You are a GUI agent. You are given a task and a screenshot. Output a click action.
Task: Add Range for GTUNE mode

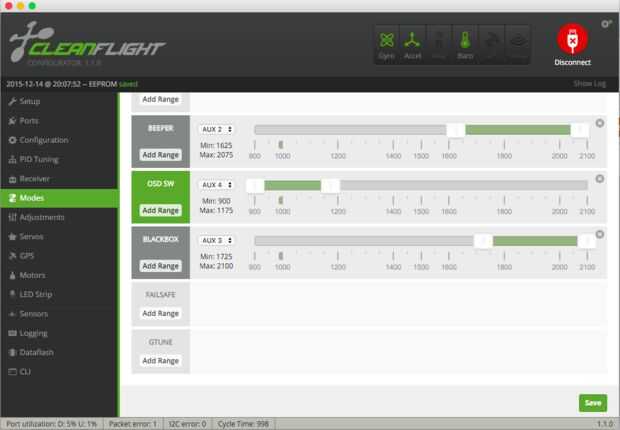tap(161, 361)
